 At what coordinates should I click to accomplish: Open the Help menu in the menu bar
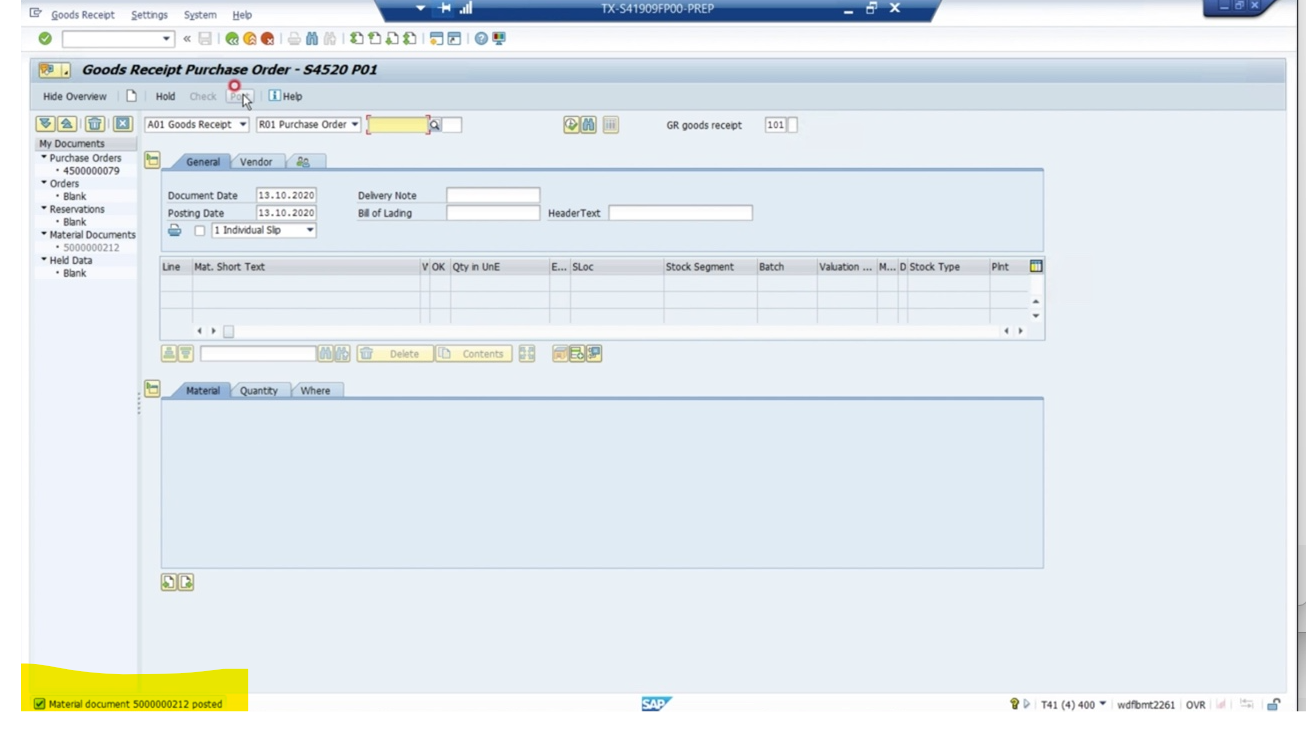(242, 15)
